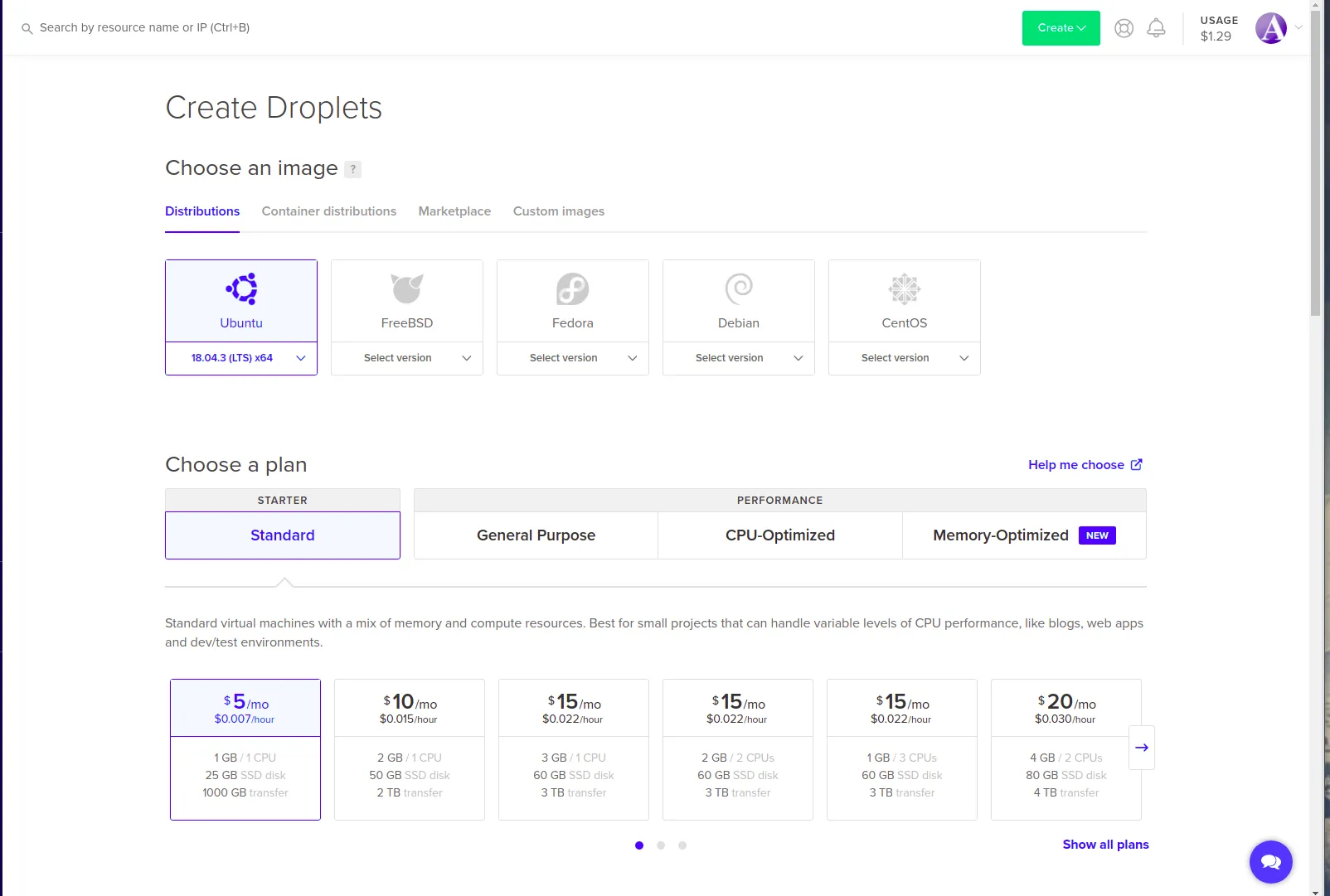Open FreeBSD Select version dropdown
Image resolution: width=1330 pixels, height=896 pixels.
coord(407,358)
